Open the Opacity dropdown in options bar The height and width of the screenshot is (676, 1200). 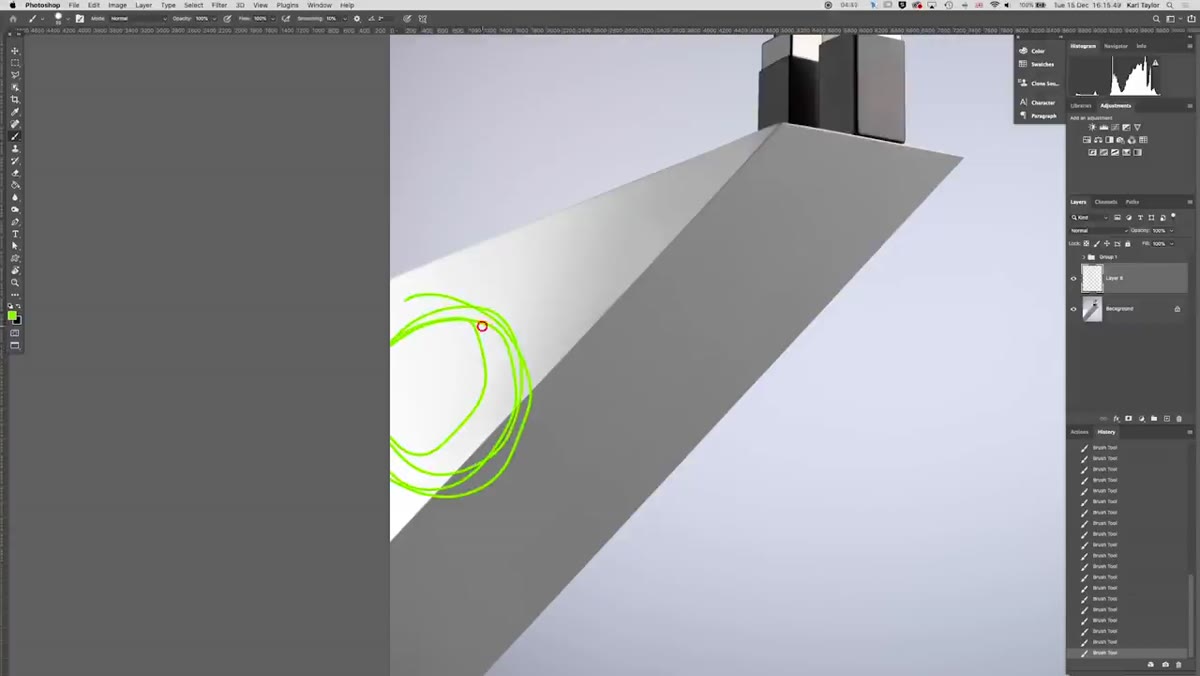(213, 18)
